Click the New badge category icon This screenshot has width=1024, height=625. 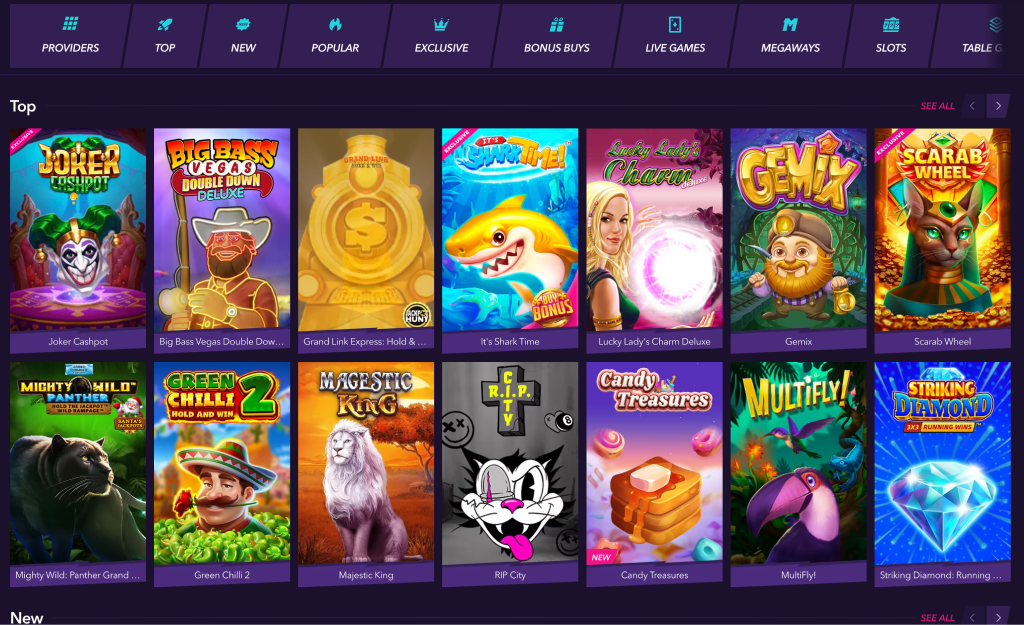point(243,25)
